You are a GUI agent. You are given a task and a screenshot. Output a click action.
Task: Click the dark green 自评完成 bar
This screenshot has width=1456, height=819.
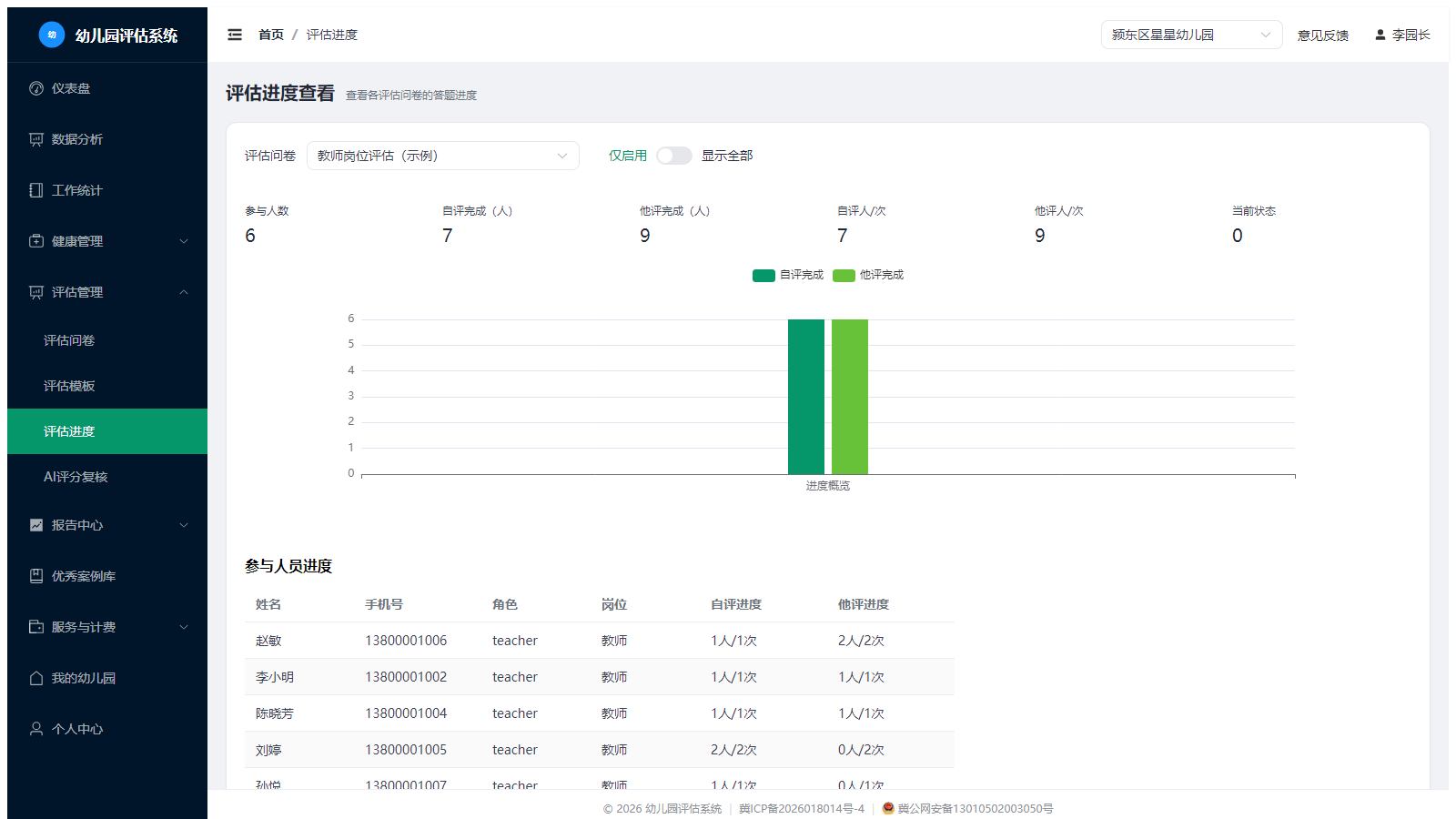806,397
